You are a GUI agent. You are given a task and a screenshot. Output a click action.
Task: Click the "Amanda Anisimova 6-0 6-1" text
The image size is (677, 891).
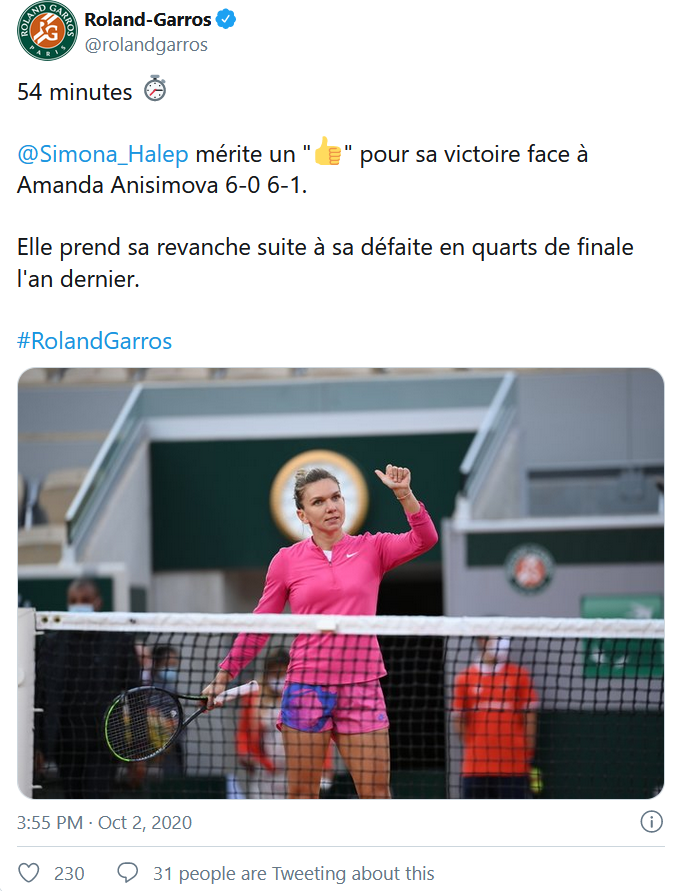click(162, 185)
